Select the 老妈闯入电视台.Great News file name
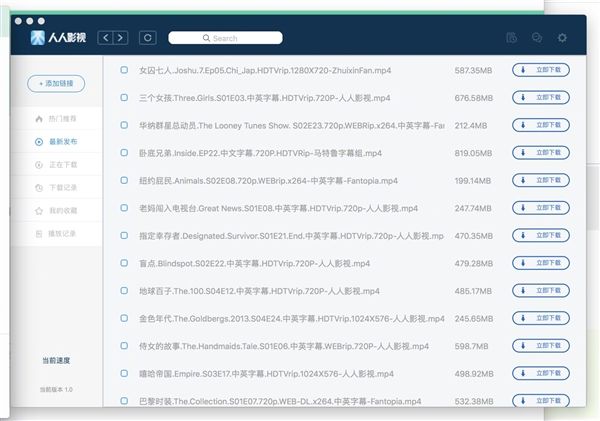 tap(278, 208)
